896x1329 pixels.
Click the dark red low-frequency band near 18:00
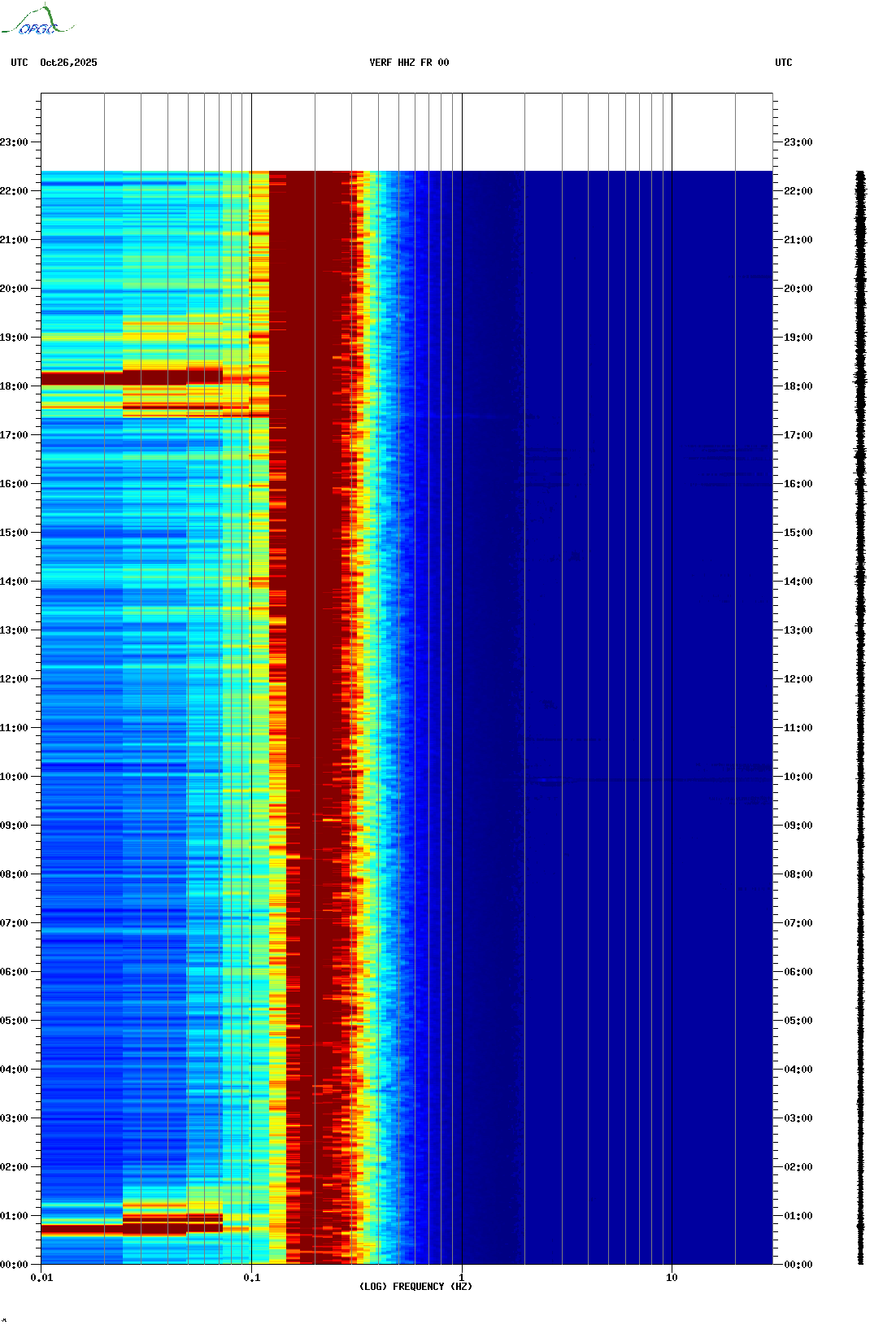pyautogui.click(x=132, y=377)
